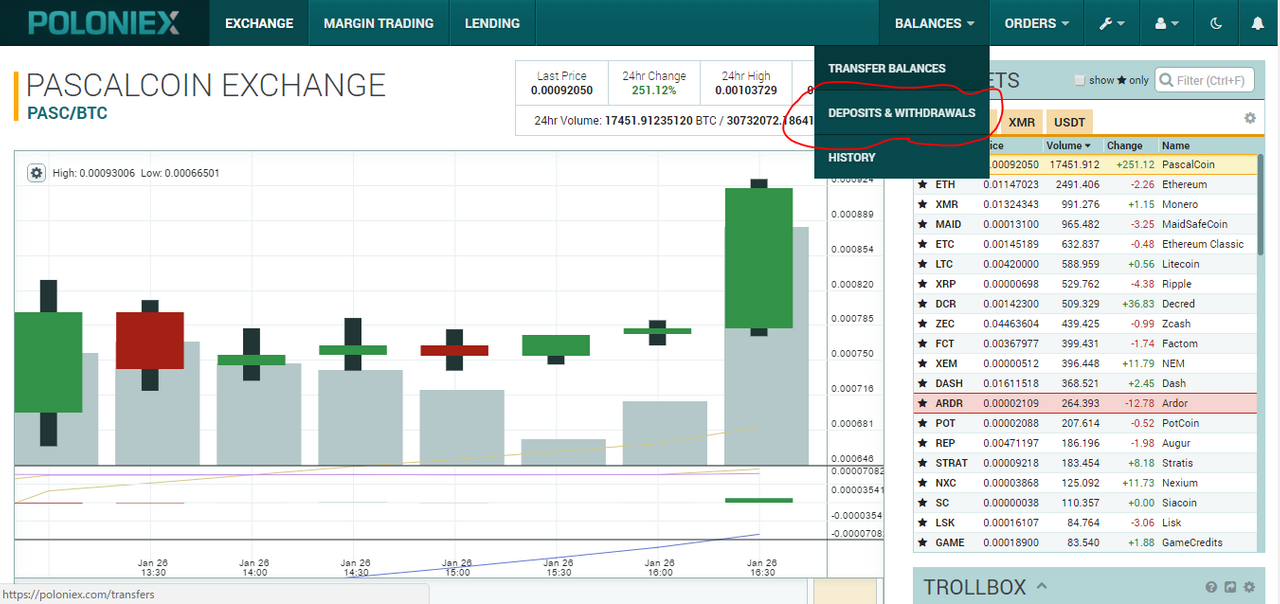Screen dimensions: 1280x604
Task: Pop out the Trollbox window icon
Action: click(1230, 588)
